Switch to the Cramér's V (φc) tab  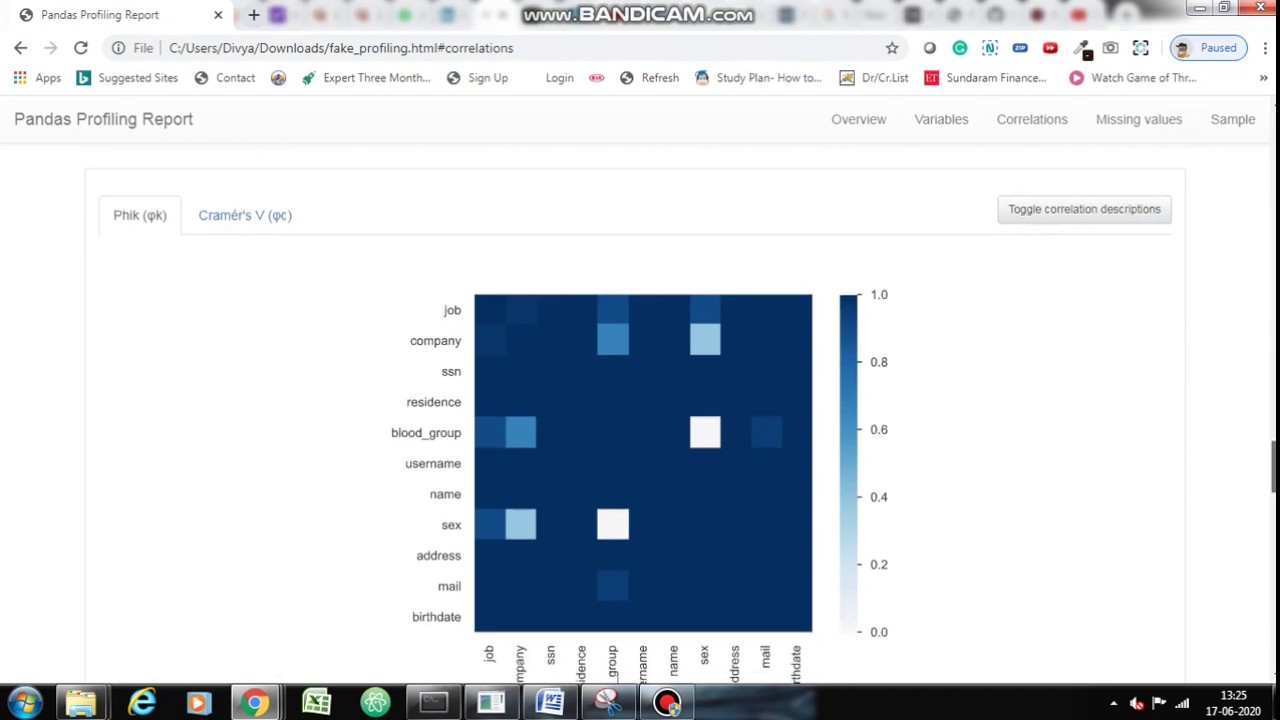[245, 215]
